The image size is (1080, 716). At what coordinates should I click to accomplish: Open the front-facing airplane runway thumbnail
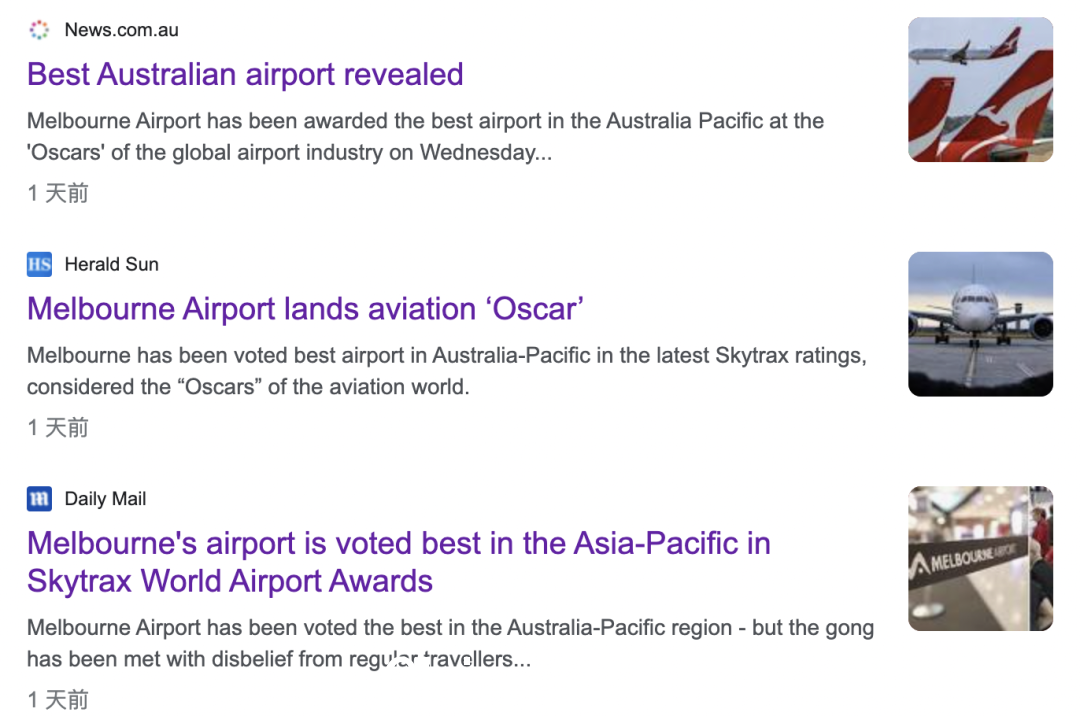(980, 324)
